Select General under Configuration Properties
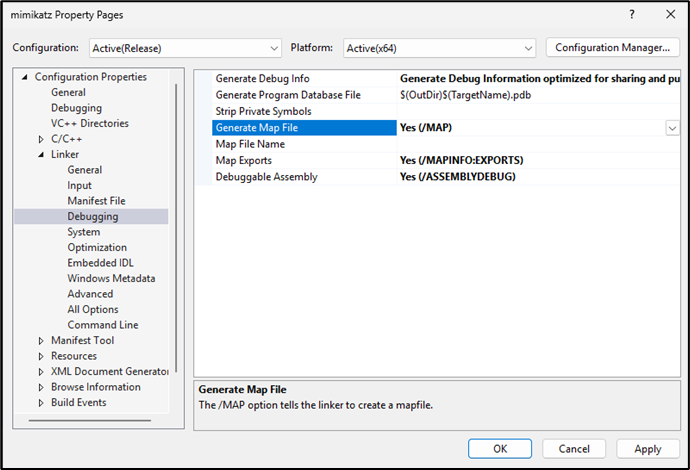 [x=68, y=92]
